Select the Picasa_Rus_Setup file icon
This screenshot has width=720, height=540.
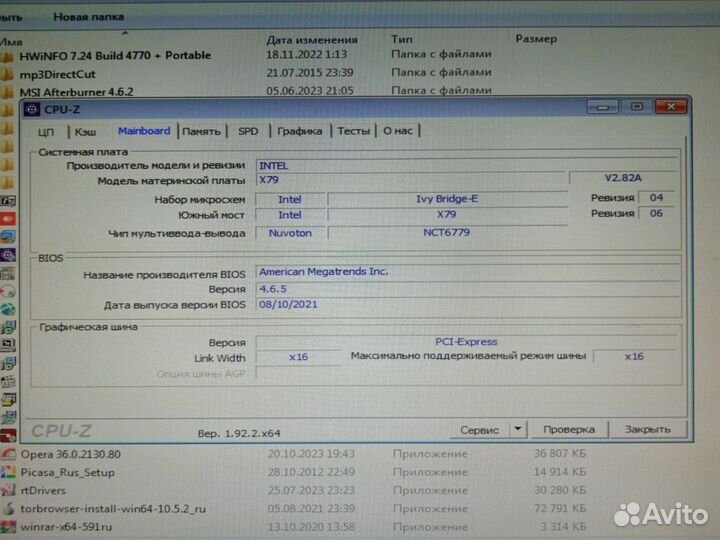[x=9, y=472]
